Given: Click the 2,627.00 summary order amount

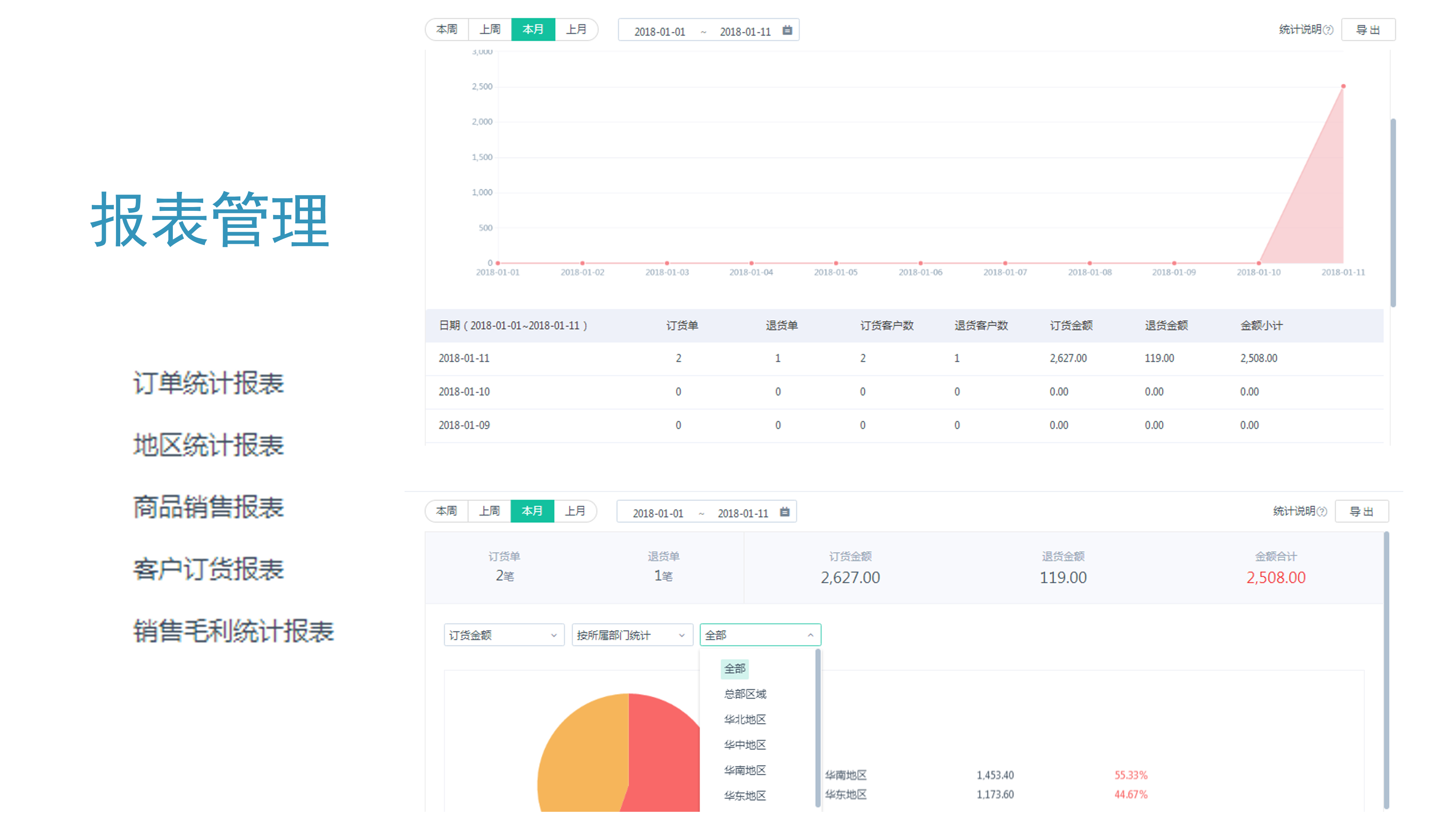Looking at the screenshot, I should (850, 577).
